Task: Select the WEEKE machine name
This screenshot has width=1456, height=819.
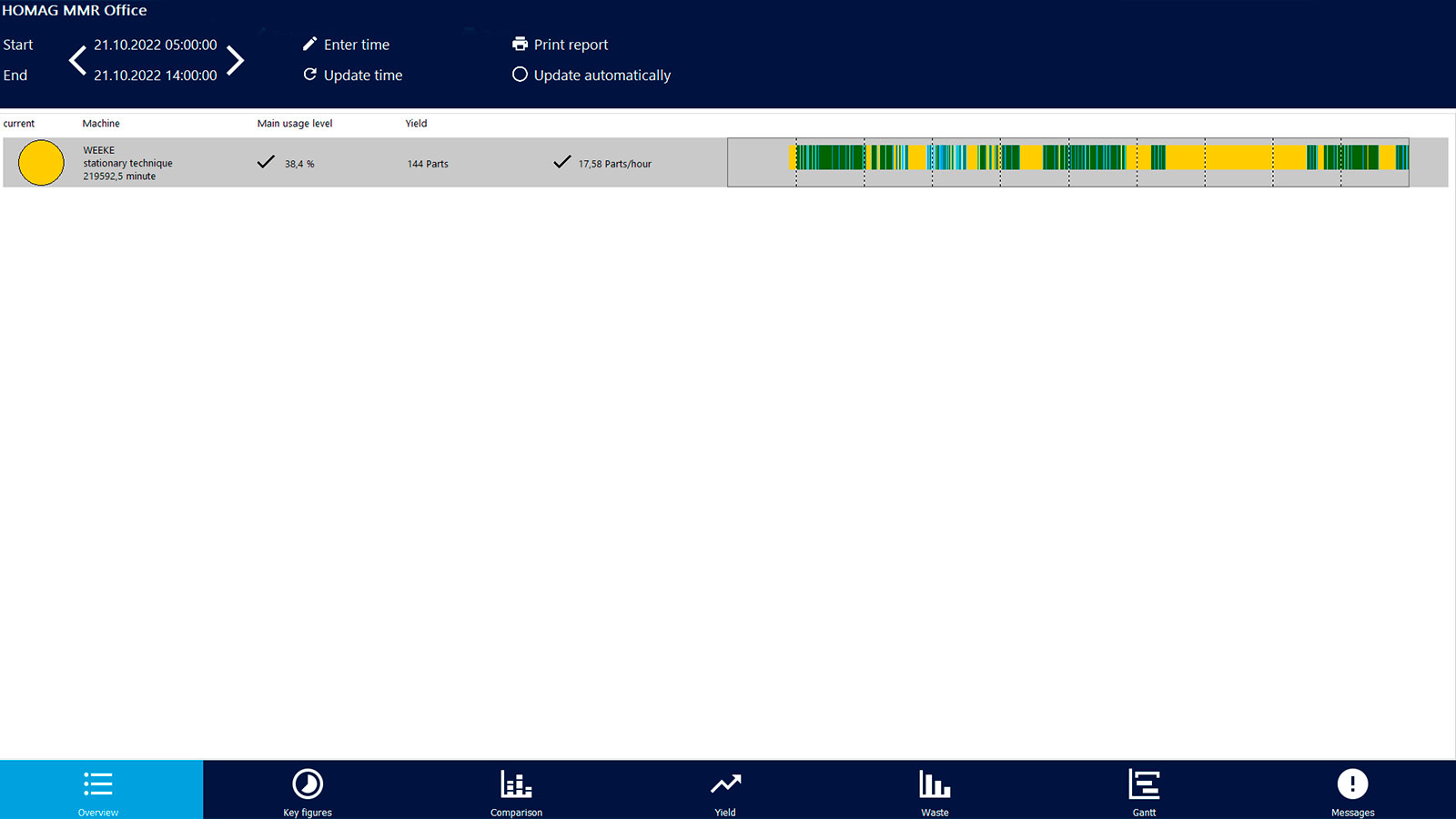Action: 99,150
